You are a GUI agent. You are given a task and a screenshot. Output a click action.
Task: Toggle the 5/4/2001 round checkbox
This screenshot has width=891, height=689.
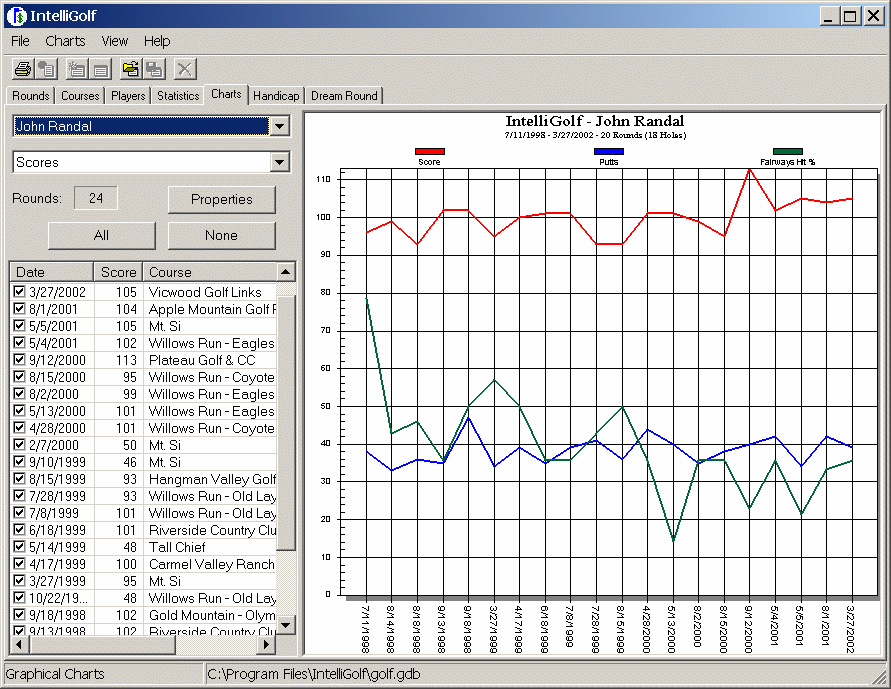click(19, 343)
